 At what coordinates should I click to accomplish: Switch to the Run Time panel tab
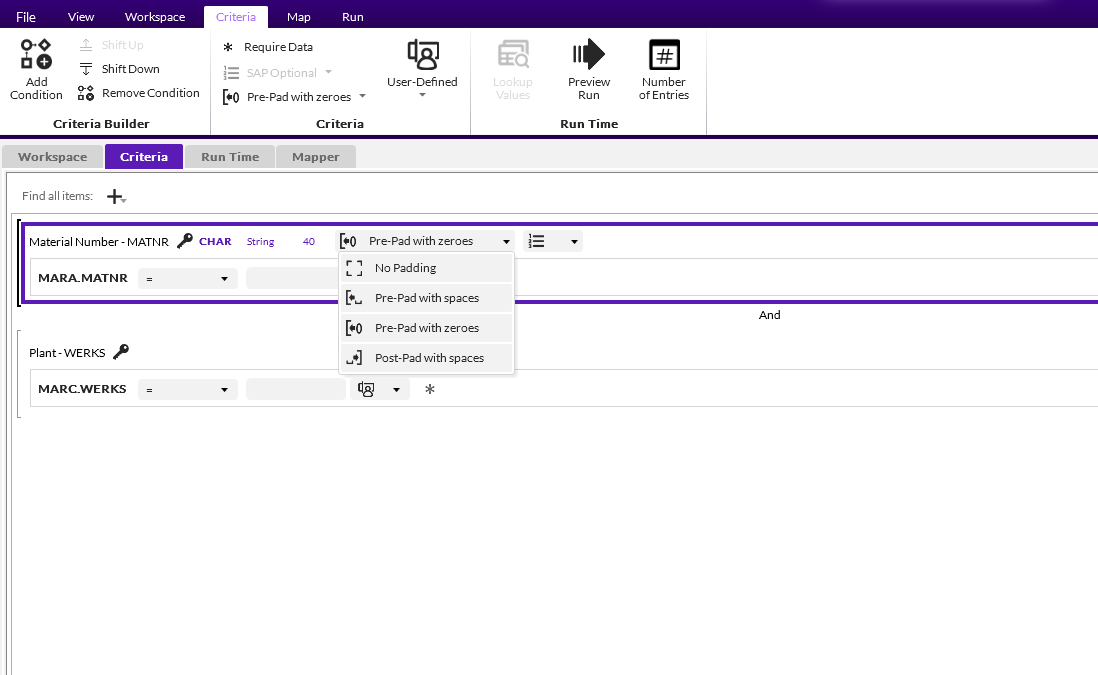click(230, 157)
